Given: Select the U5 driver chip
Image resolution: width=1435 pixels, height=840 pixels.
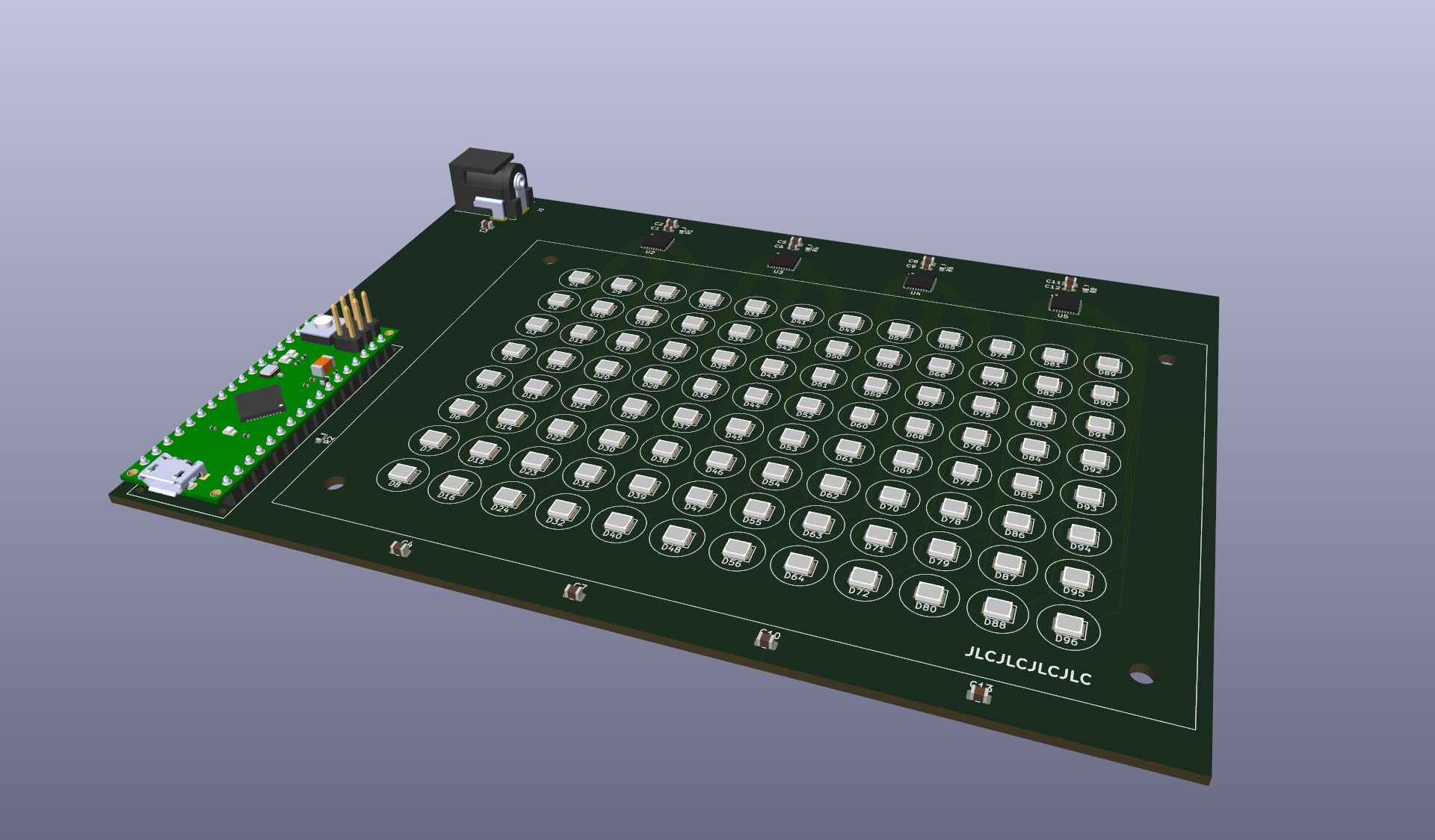Looking at the screenshot, I should tap(1065, 304).
